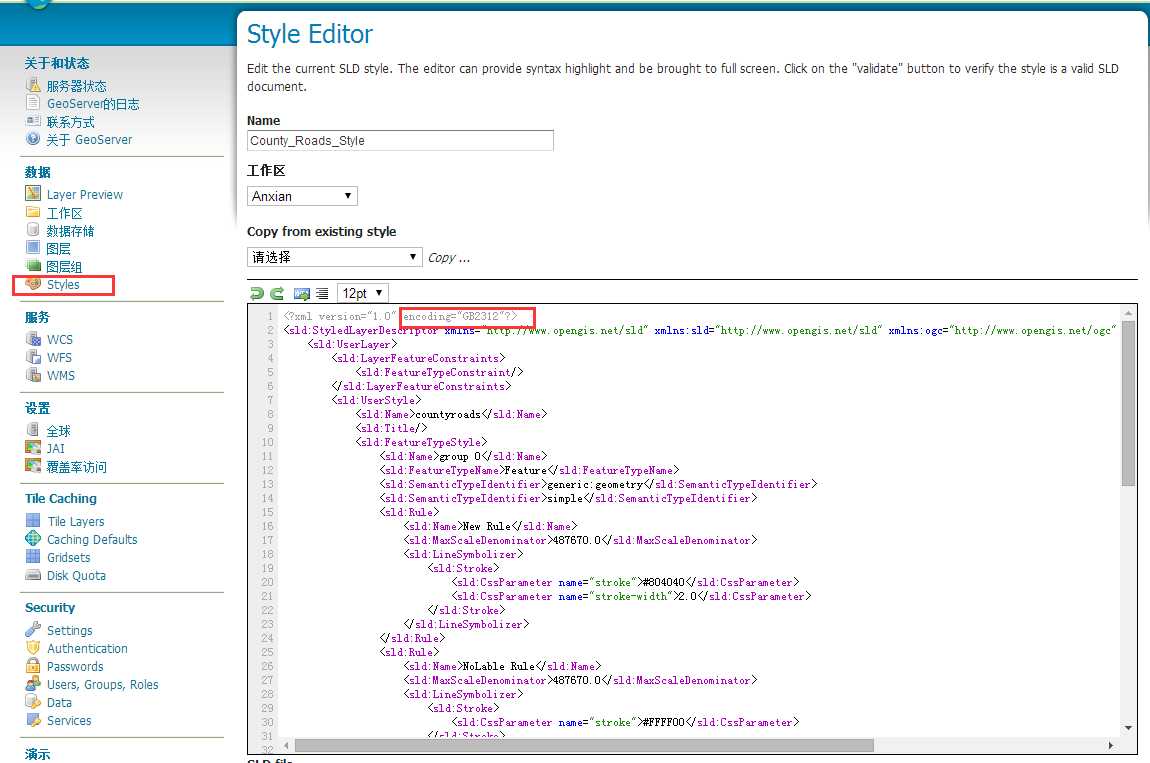Click the redo icon in editor toolbar
This screenshot has height=763, width=1150.
(x=277, y=293)
